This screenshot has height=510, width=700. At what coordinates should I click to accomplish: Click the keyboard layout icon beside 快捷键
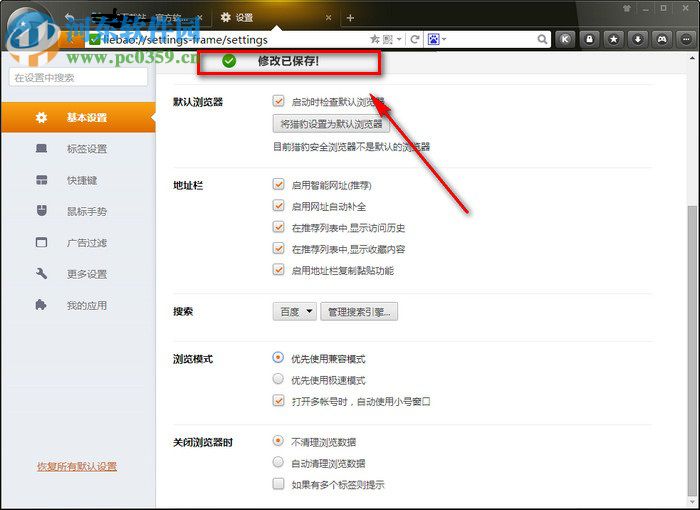pyautogui.click(x=41, y=180)
